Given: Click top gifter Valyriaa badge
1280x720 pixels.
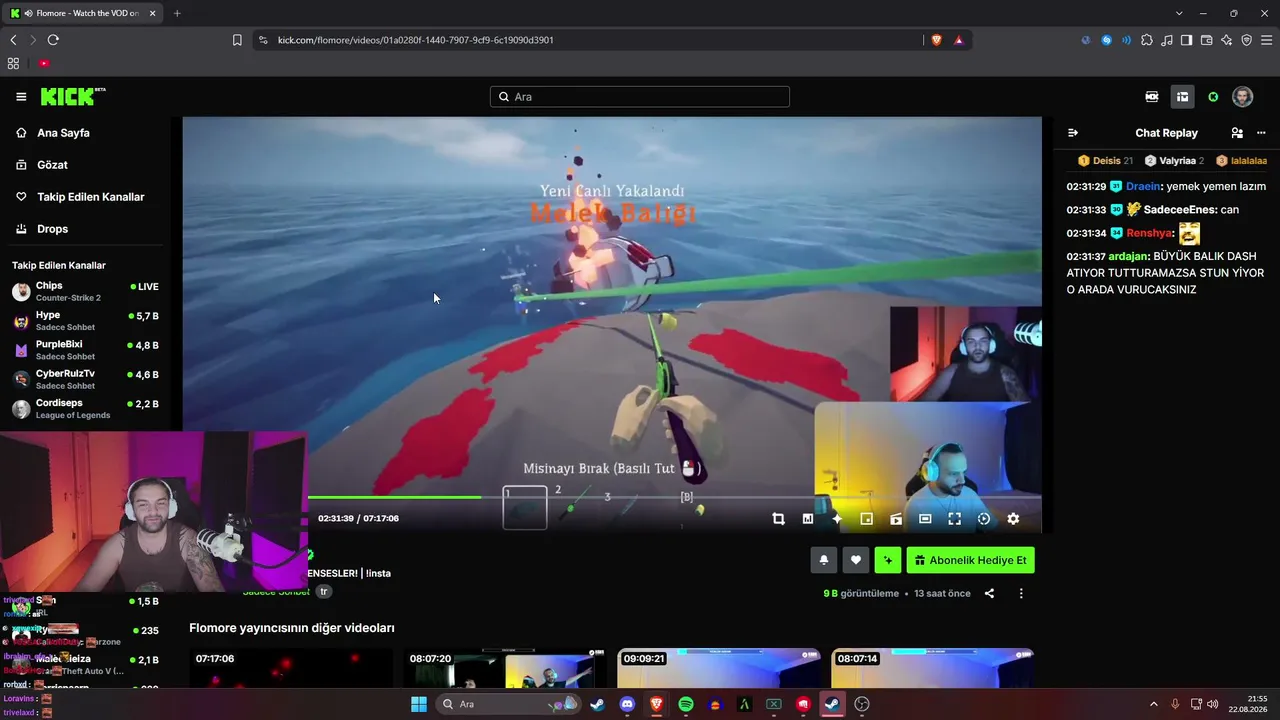Looking at the screenshot, I should [1173, 160].
